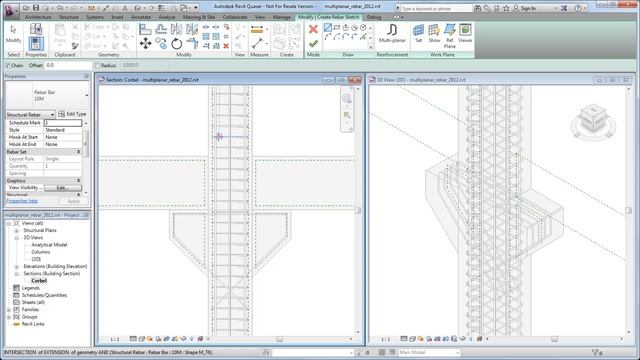The image size is (640, 360).
Task: Click Save icon in quick access toolbar
Action: coord(36,8)
